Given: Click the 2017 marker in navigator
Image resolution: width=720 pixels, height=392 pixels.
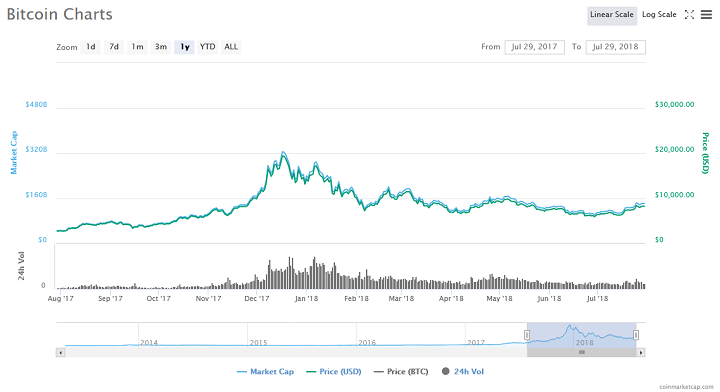Looking at the screenshot, I should pyautogui.click(x=476, y=342).
